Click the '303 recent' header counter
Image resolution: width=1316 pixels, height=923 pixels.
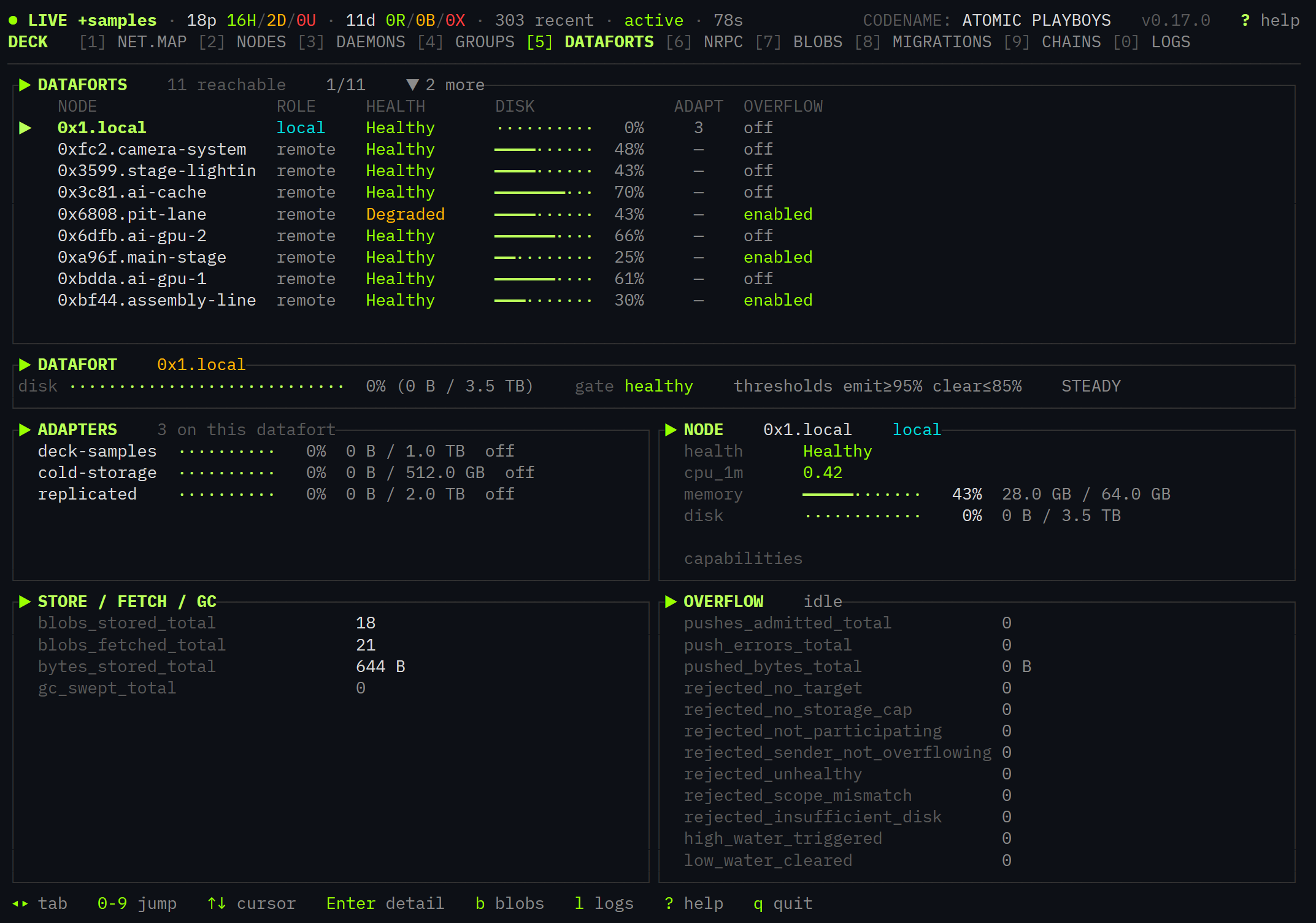544,20
